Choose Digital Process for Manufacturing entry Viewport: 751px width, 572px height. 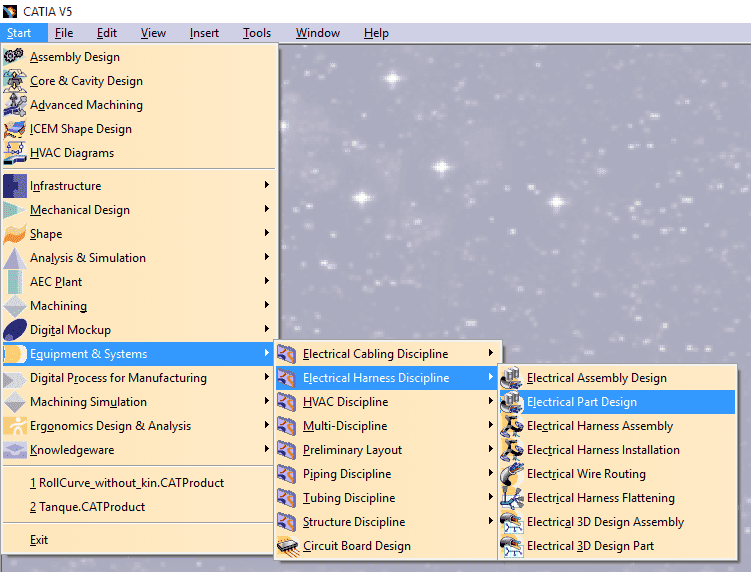pos(138,378)
